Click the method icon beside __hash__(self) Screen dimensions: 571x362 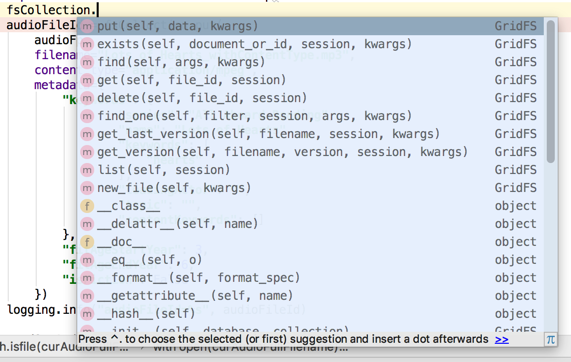pos(87,314)
